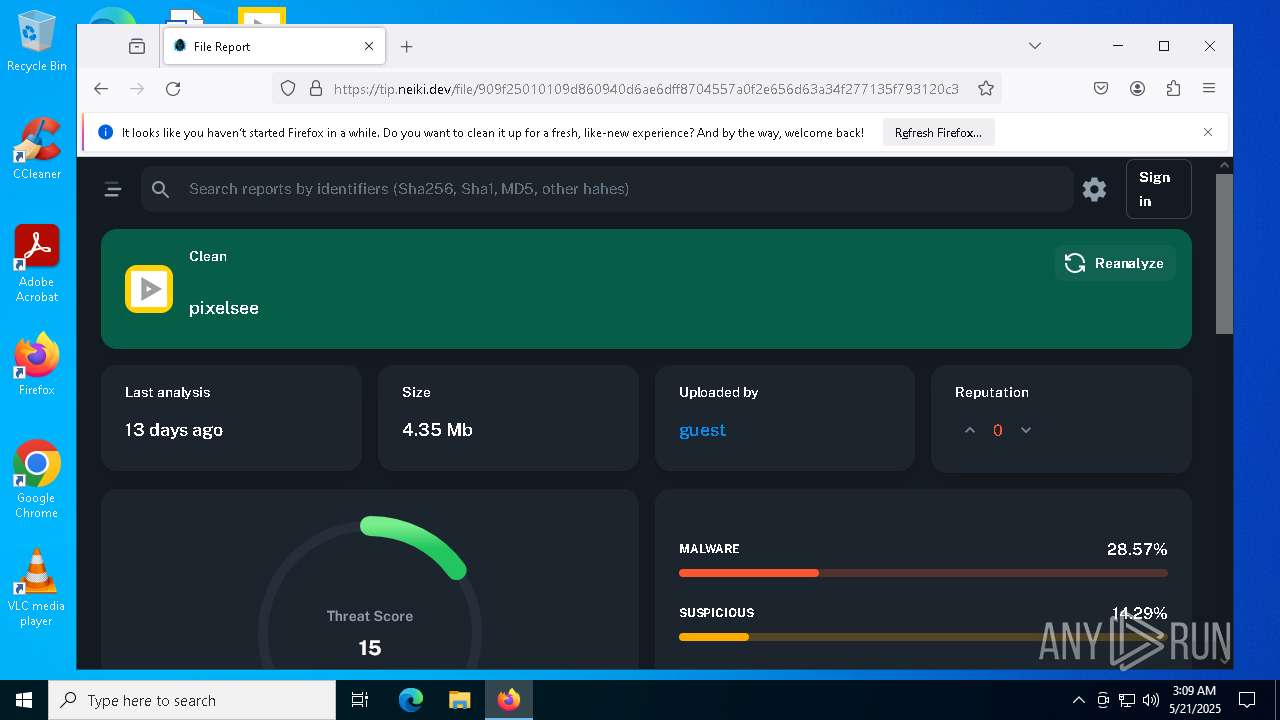
Task: Click the Threat Score gauge
Action: pos(370,592)
